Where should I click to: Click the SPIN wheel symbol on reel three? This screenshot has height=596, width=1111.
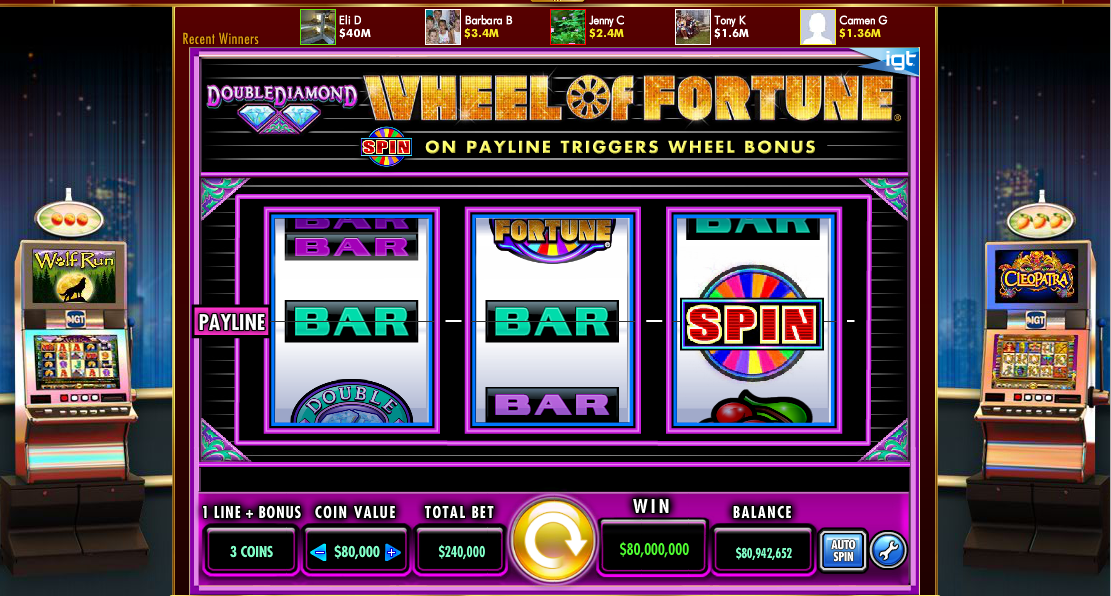tap(752, 324)
